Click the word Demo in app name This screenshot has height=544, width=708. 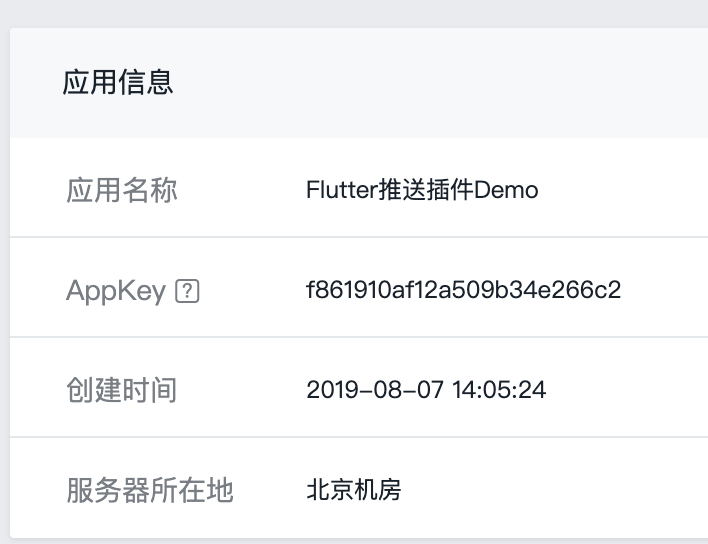tap(506, 190)
